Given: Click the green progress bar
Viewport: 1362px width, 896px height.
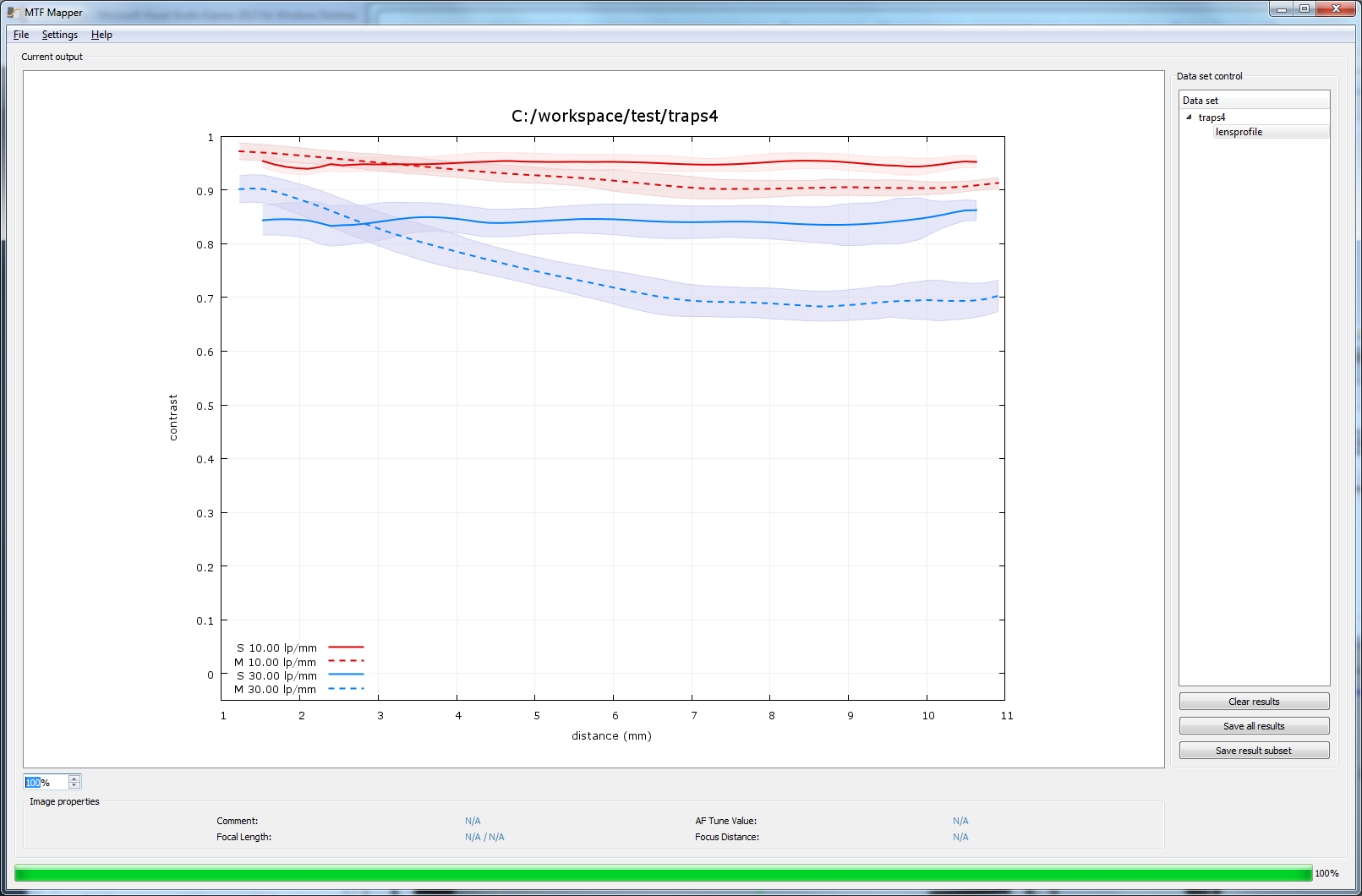Looking at the screenshot, I should coord(663,874).
